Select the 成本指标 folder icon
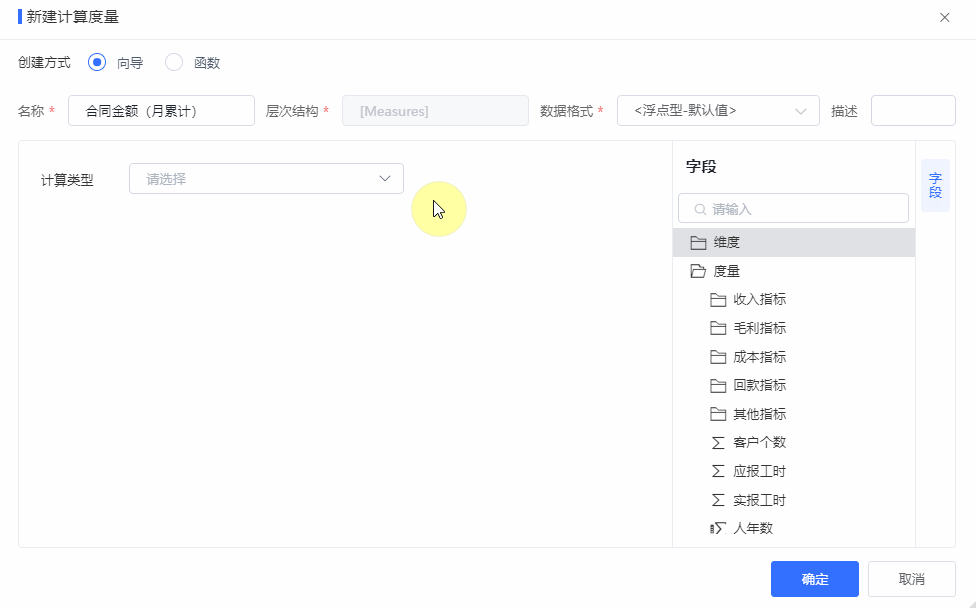The width and height of the screenshot is (976, 608). click(716, 356)
